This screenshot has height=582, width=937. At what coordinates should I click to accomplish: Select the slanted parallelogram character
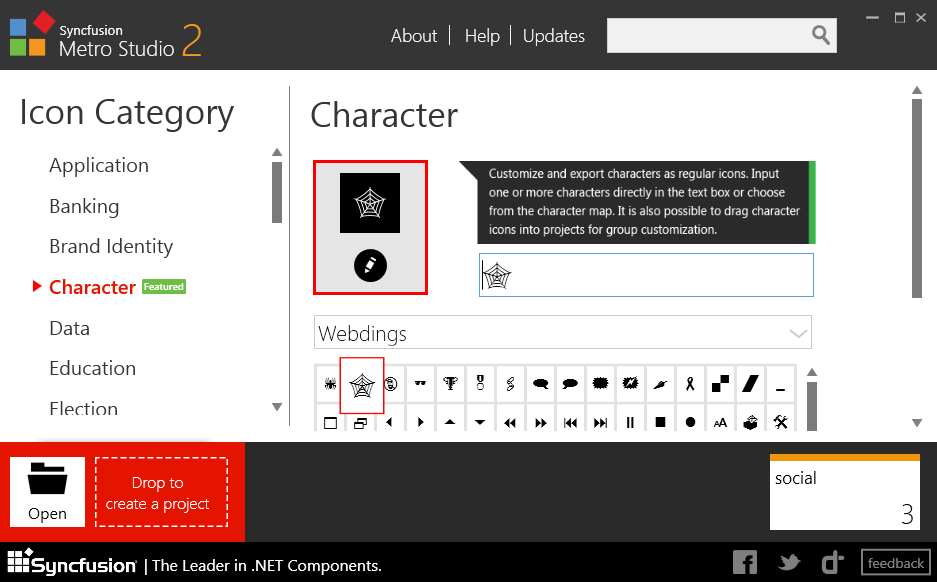(751, 384)
